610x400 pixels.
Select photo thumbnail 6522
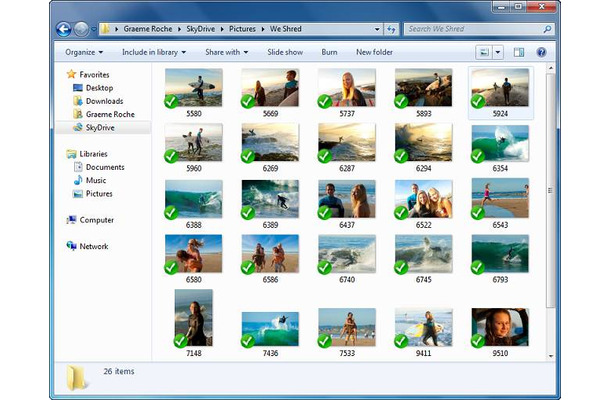(x=424, y=199)
